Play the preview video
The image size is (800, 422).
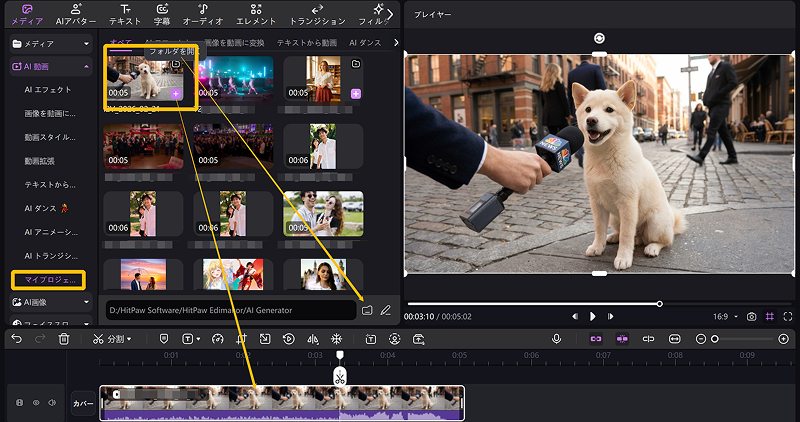[x=592, y=317]
